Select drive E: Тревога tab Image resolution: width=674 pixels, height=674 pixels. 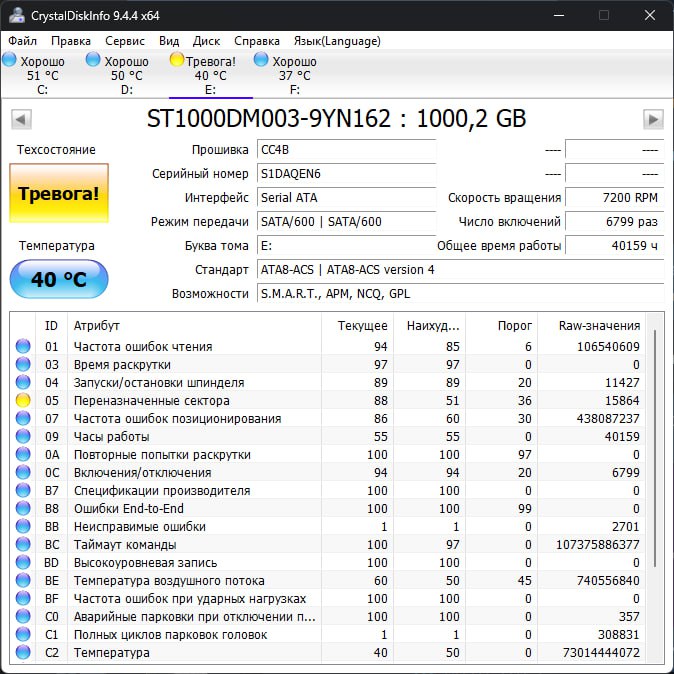point(210,74)
